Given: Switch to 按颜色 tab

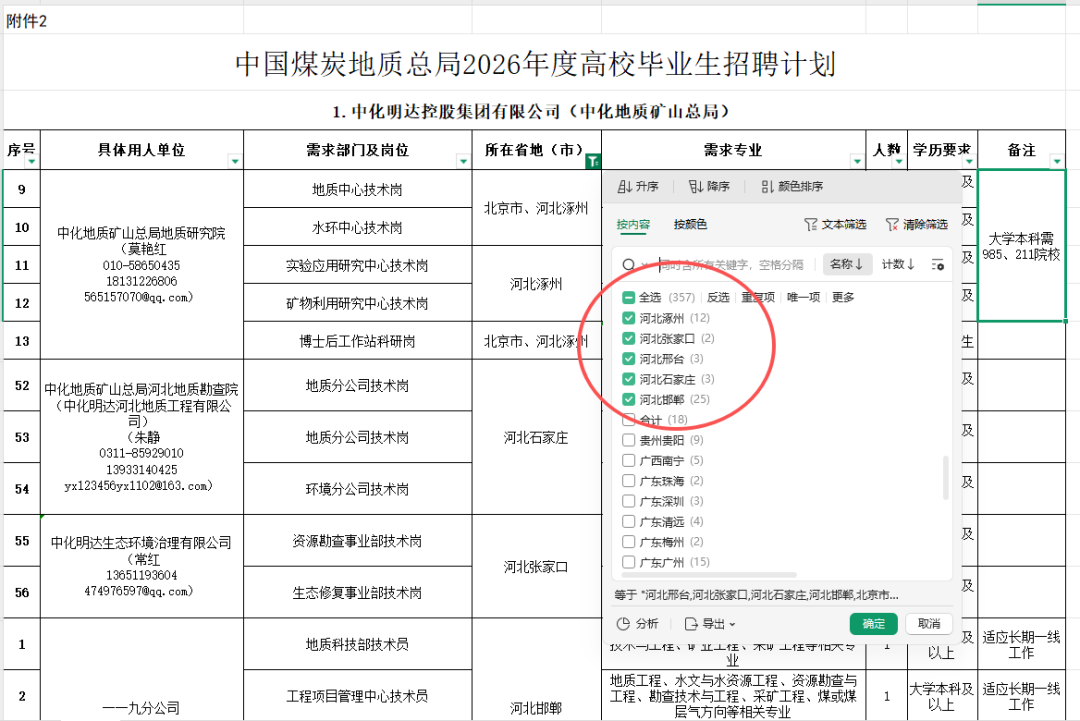Looking at the screenshot, I should [x=690, y=225].
